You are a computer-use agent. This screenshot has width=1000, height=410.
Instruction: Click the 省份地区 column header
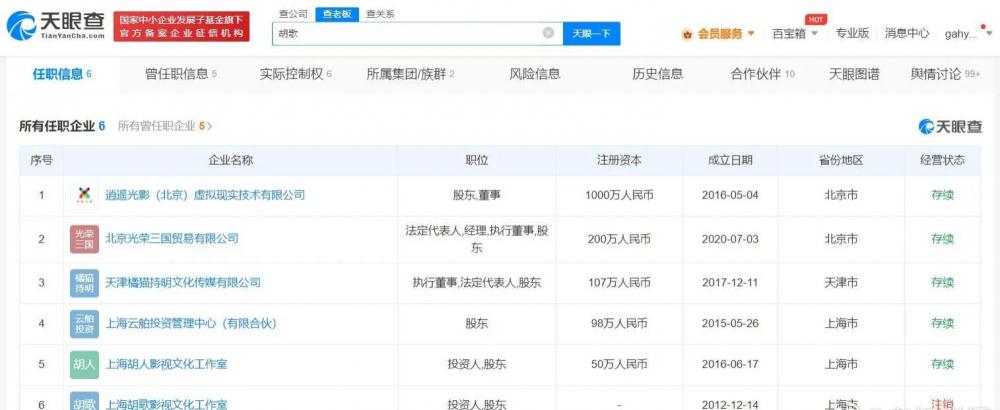841,161
